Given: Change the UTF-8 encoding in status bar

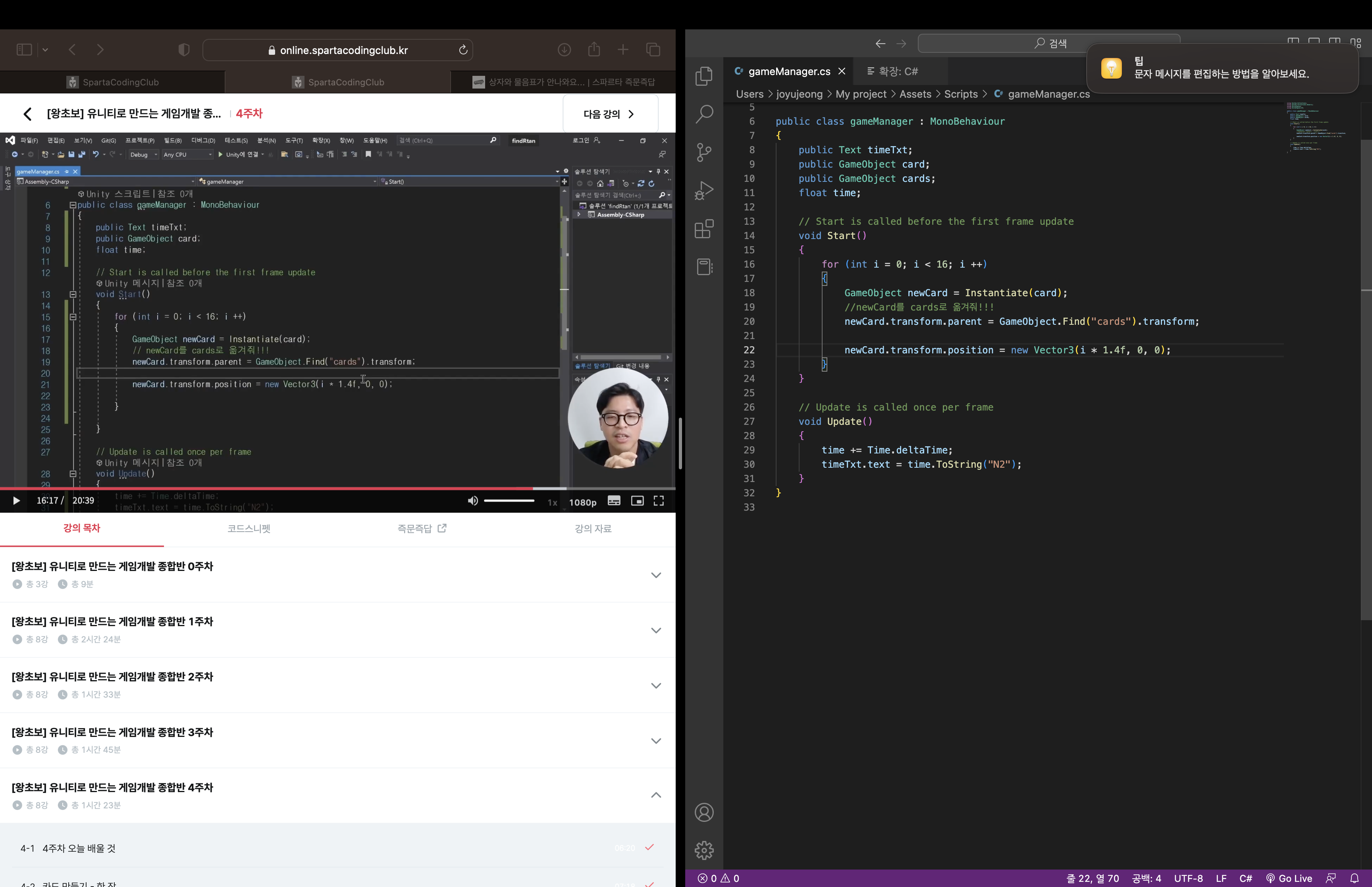Looking at the screenshot, I should [x=1188, y=878].
